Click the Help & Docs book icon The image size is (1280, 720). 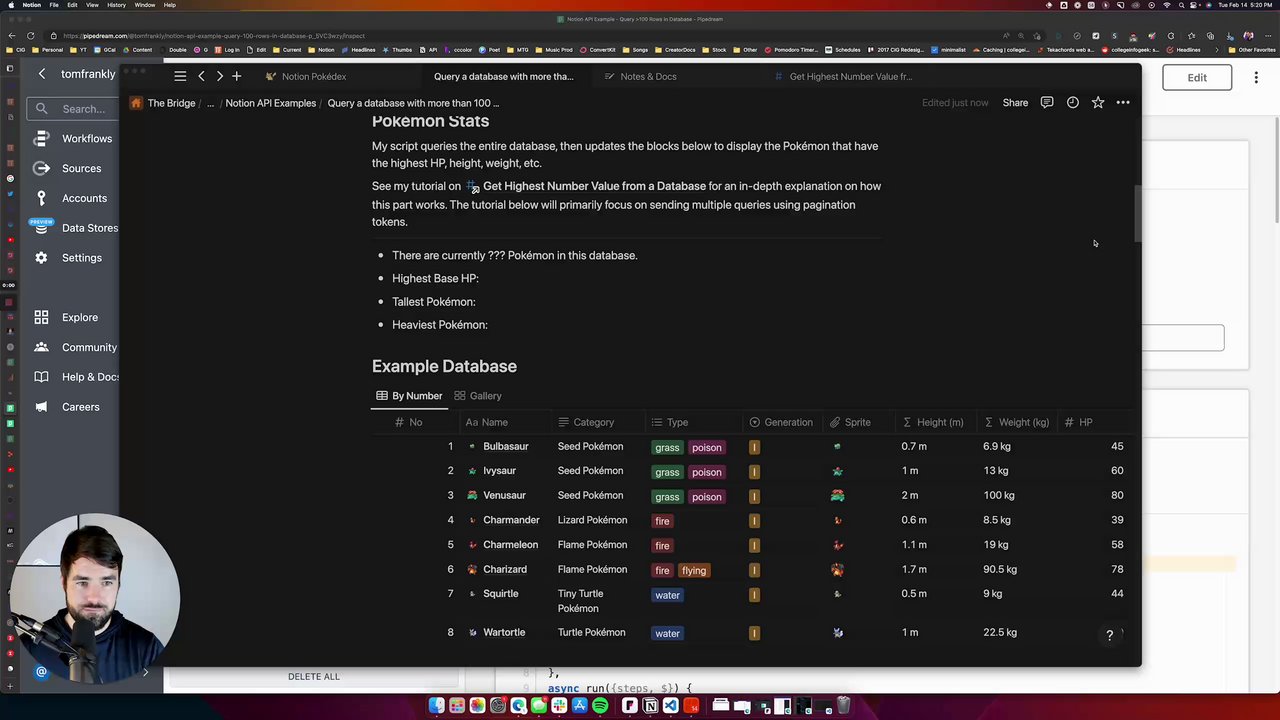tap(41, 377)
